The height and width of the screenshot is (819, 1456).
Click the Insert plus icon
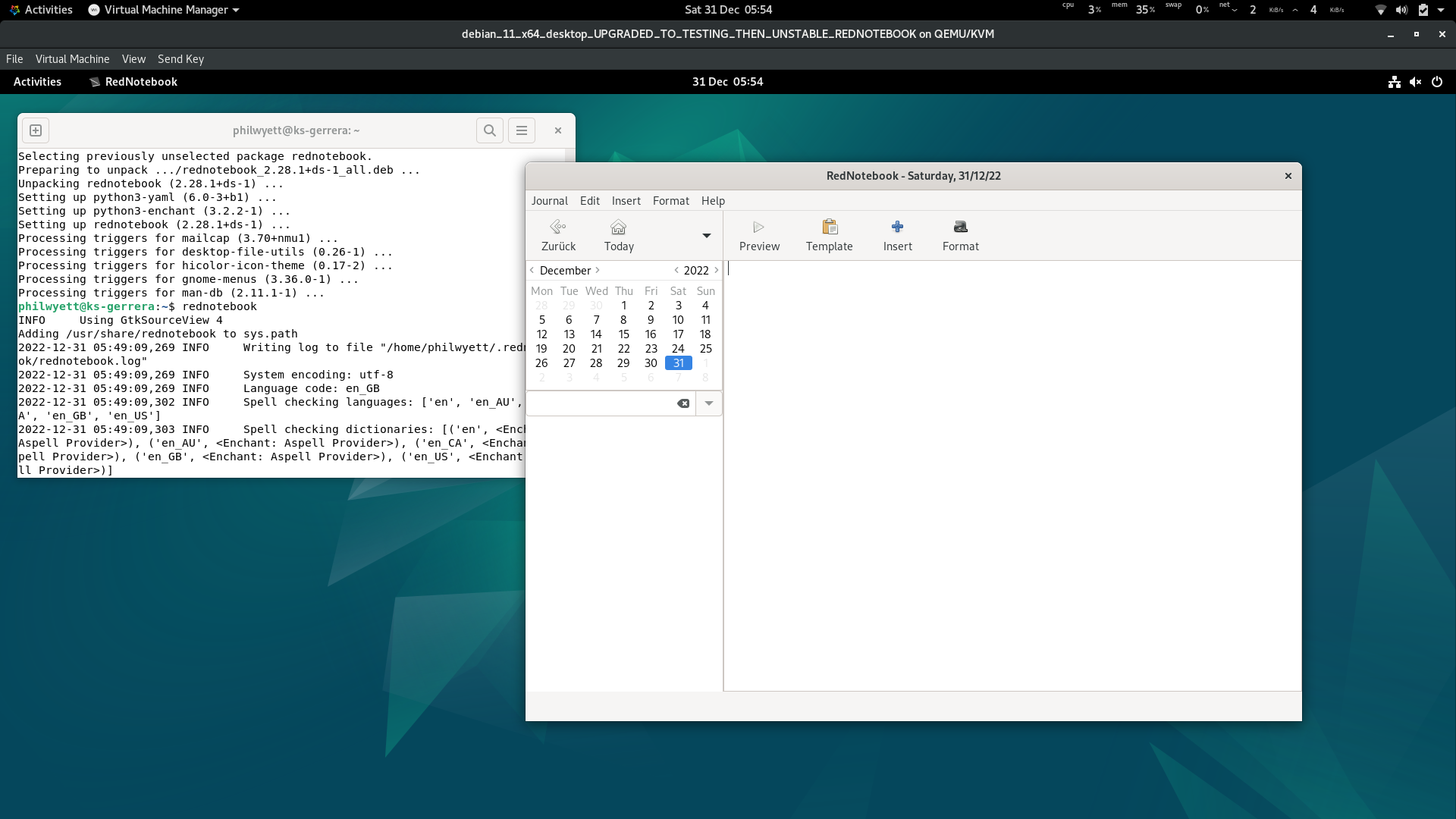(897, 227)
